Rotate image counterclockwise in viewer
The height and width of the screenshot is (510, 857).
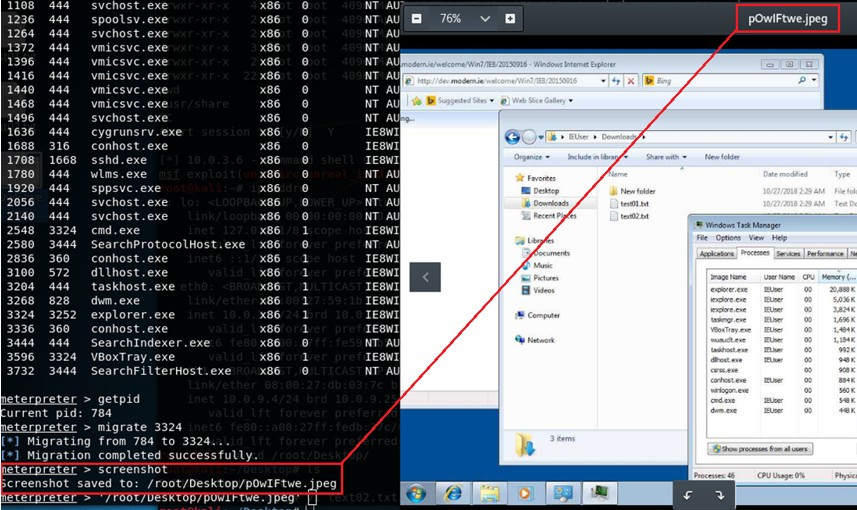688,495
